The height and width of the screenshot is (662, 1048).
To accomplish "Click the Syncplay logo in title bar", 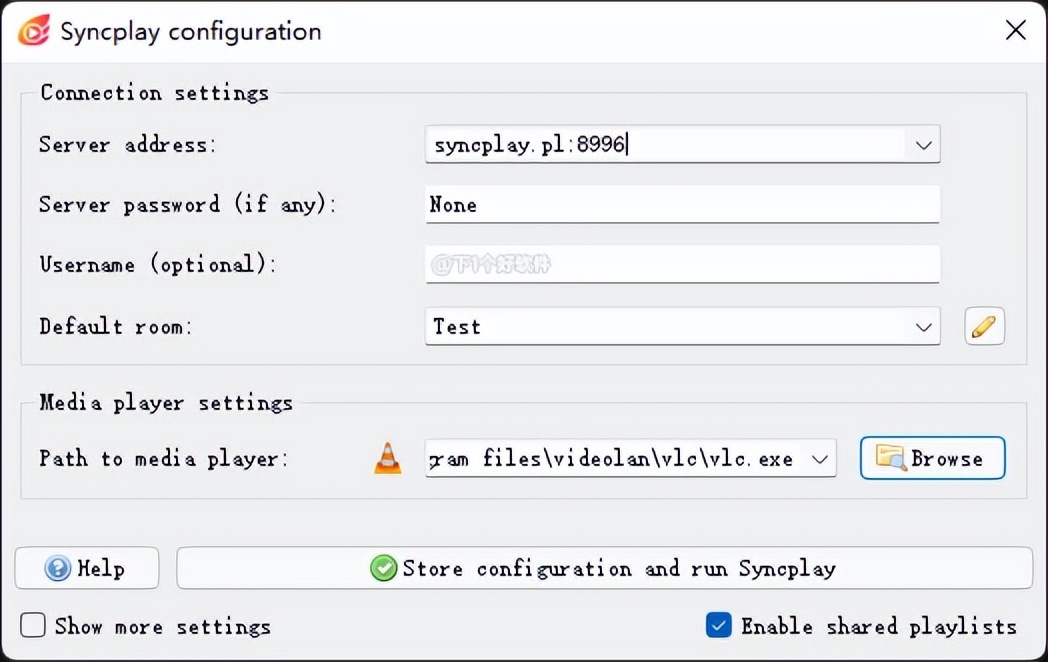I will 33,31.
